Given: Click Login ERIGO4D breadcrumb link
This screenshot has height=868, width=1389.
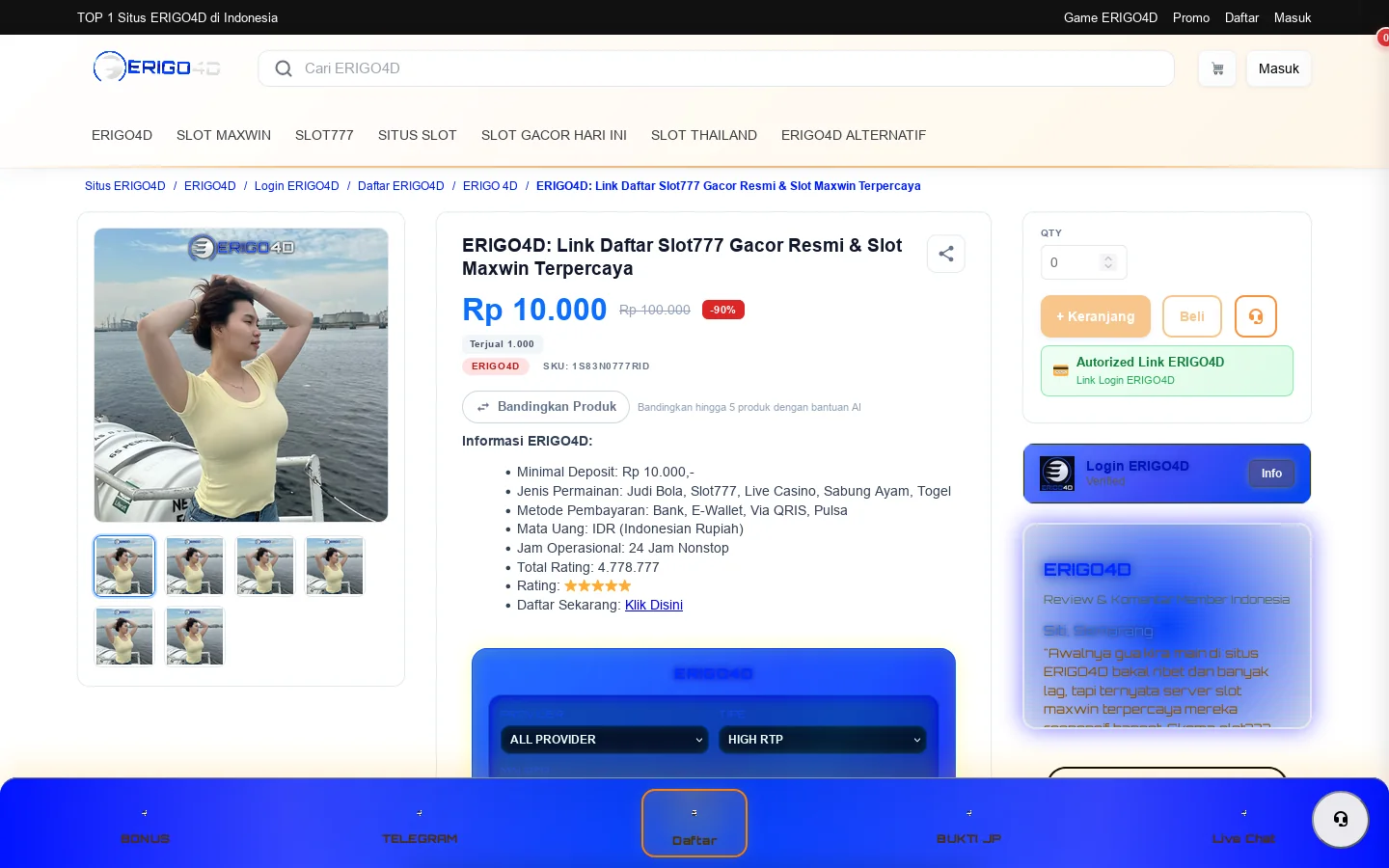Looking at the screenshot, I should coord(297,186).
